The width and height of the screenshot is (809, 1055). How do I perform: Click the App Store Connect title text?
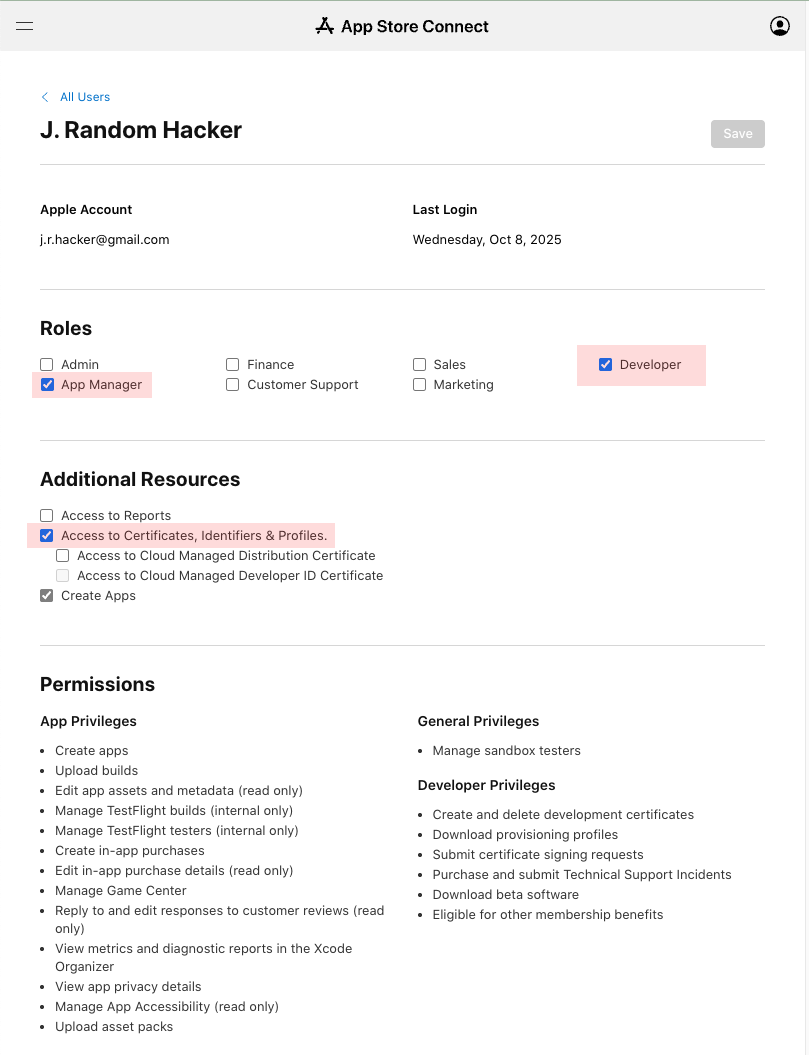point(415,27)
